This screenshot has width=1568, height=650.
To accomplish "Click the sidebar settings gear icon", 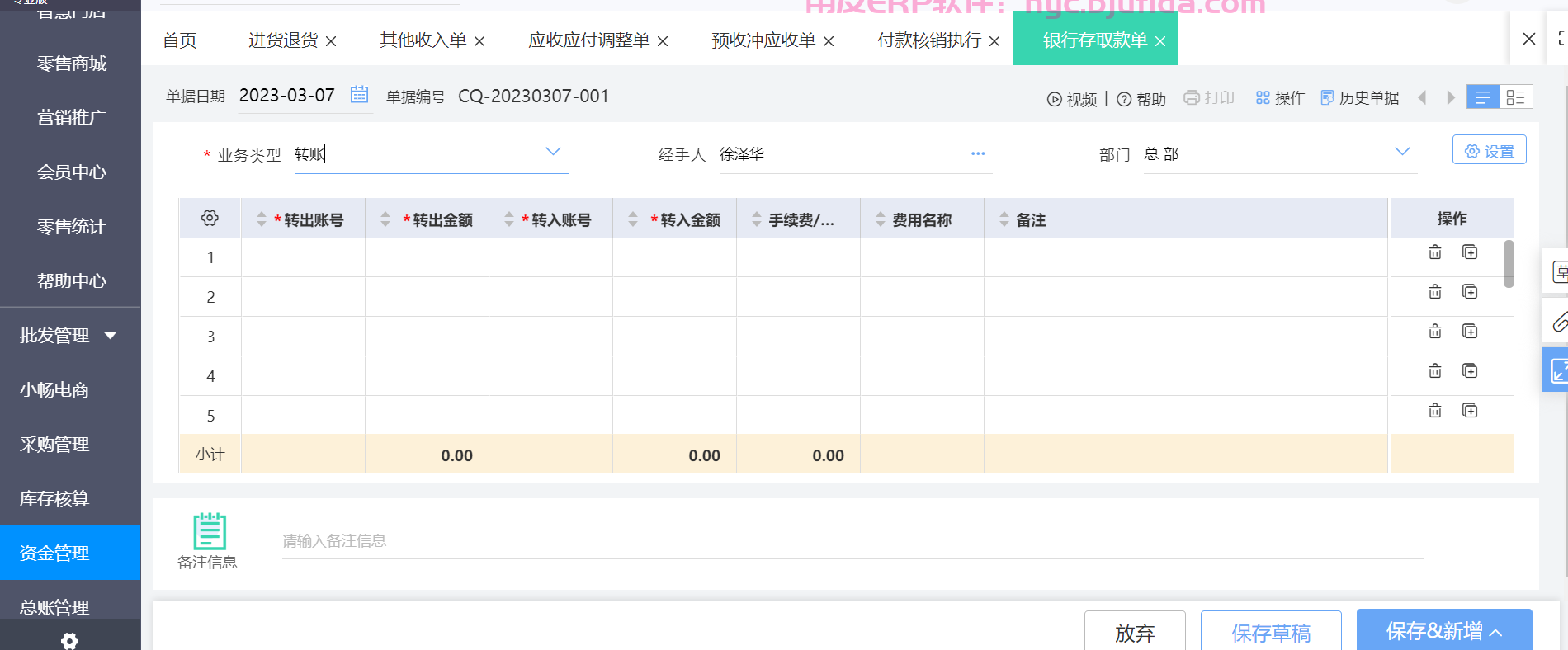I will (70, 640).
